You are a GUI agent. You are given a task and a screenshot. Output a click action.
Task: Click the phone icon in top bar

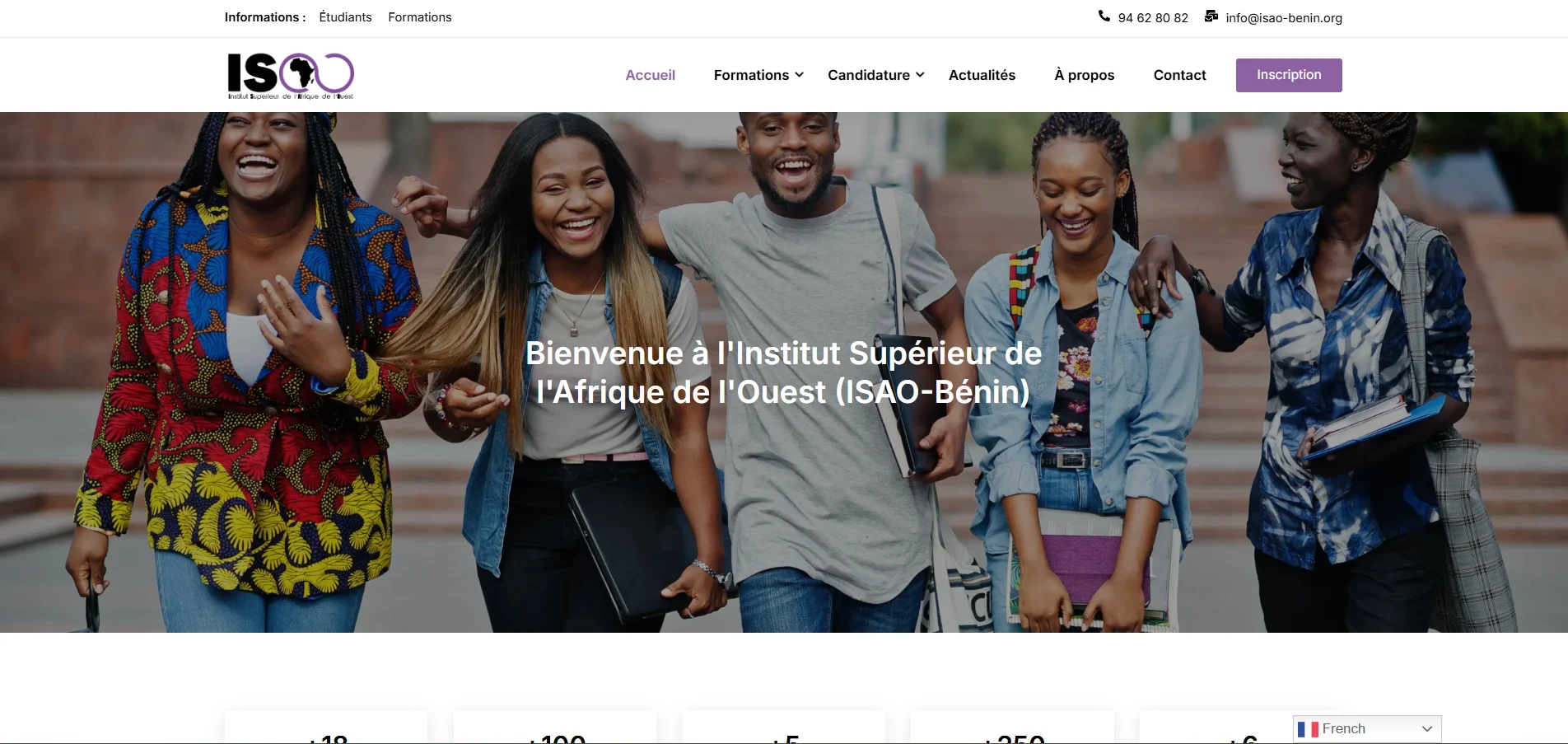click(1104, 16)
